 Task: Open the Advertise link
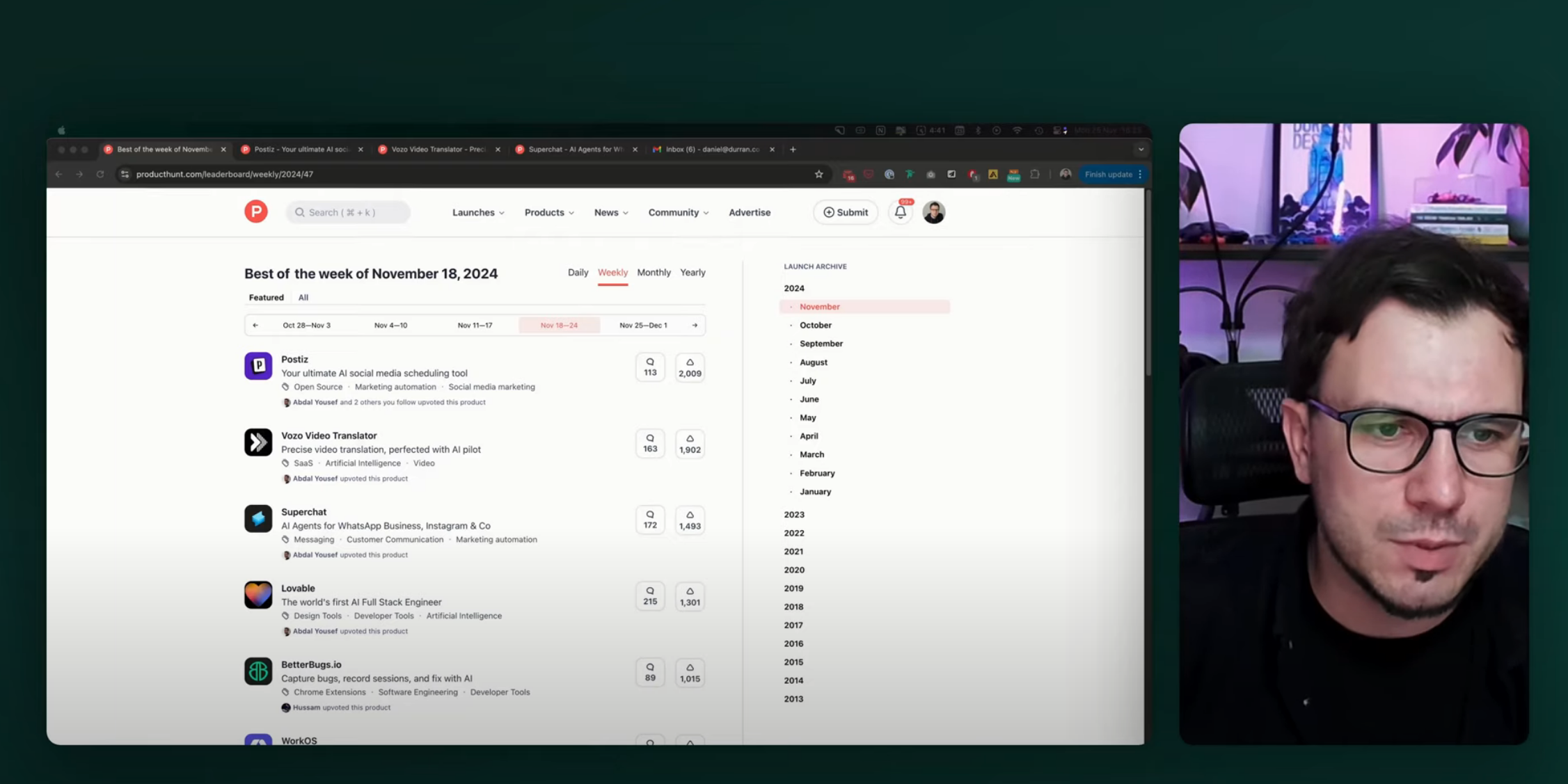pyautogui.click(x=750, y=212)
